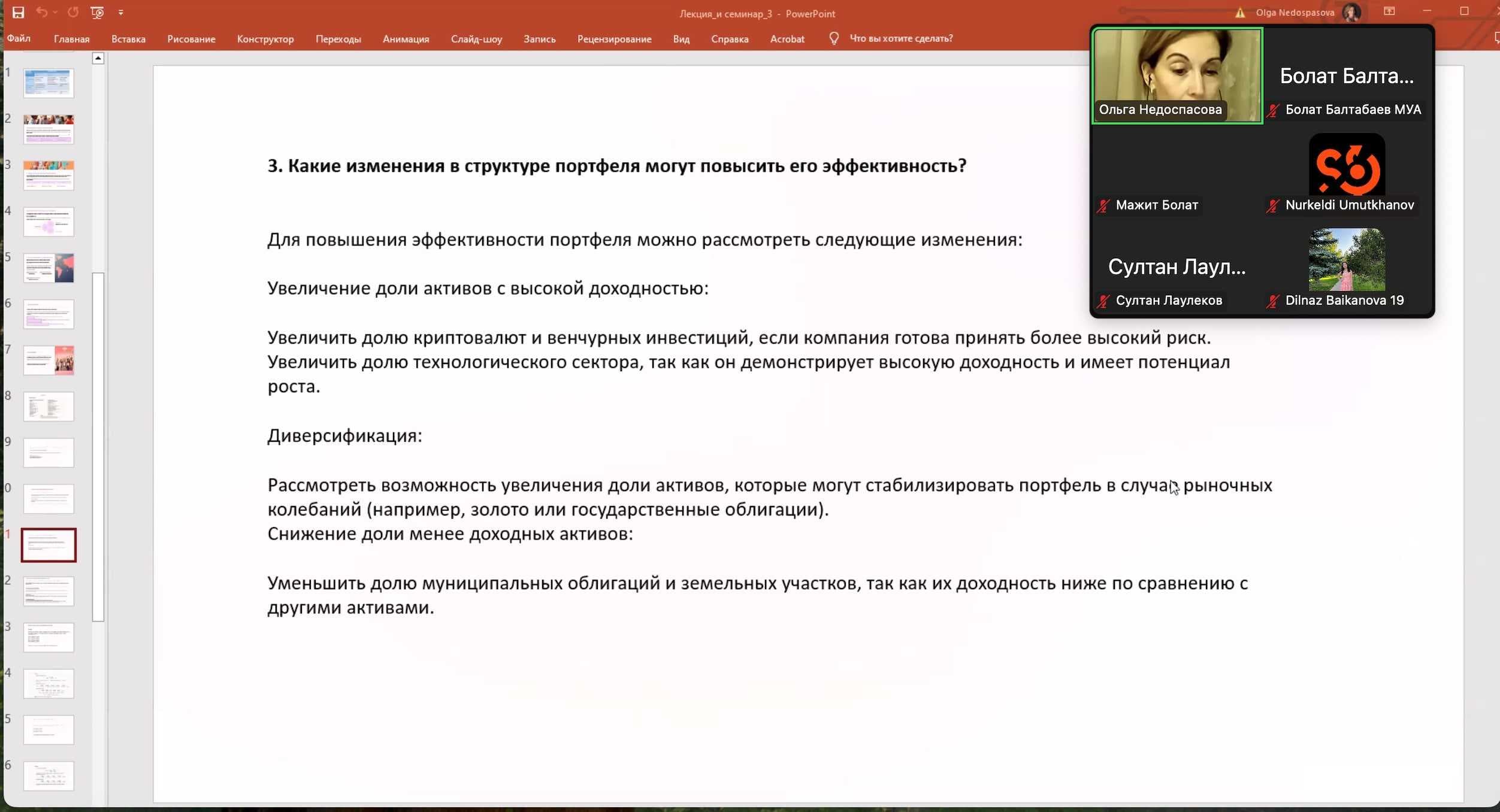Image resolution: width=1500 pixels, height=812 pixels.
Task: Open Ribbon Display Options icon
Action: click(1389, 11)
